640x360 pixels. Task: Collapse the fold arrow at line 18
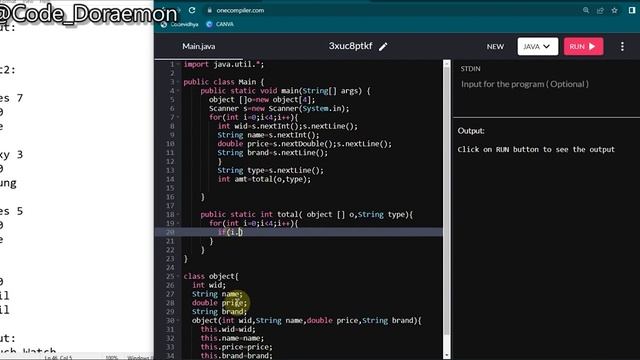point(178,215)
